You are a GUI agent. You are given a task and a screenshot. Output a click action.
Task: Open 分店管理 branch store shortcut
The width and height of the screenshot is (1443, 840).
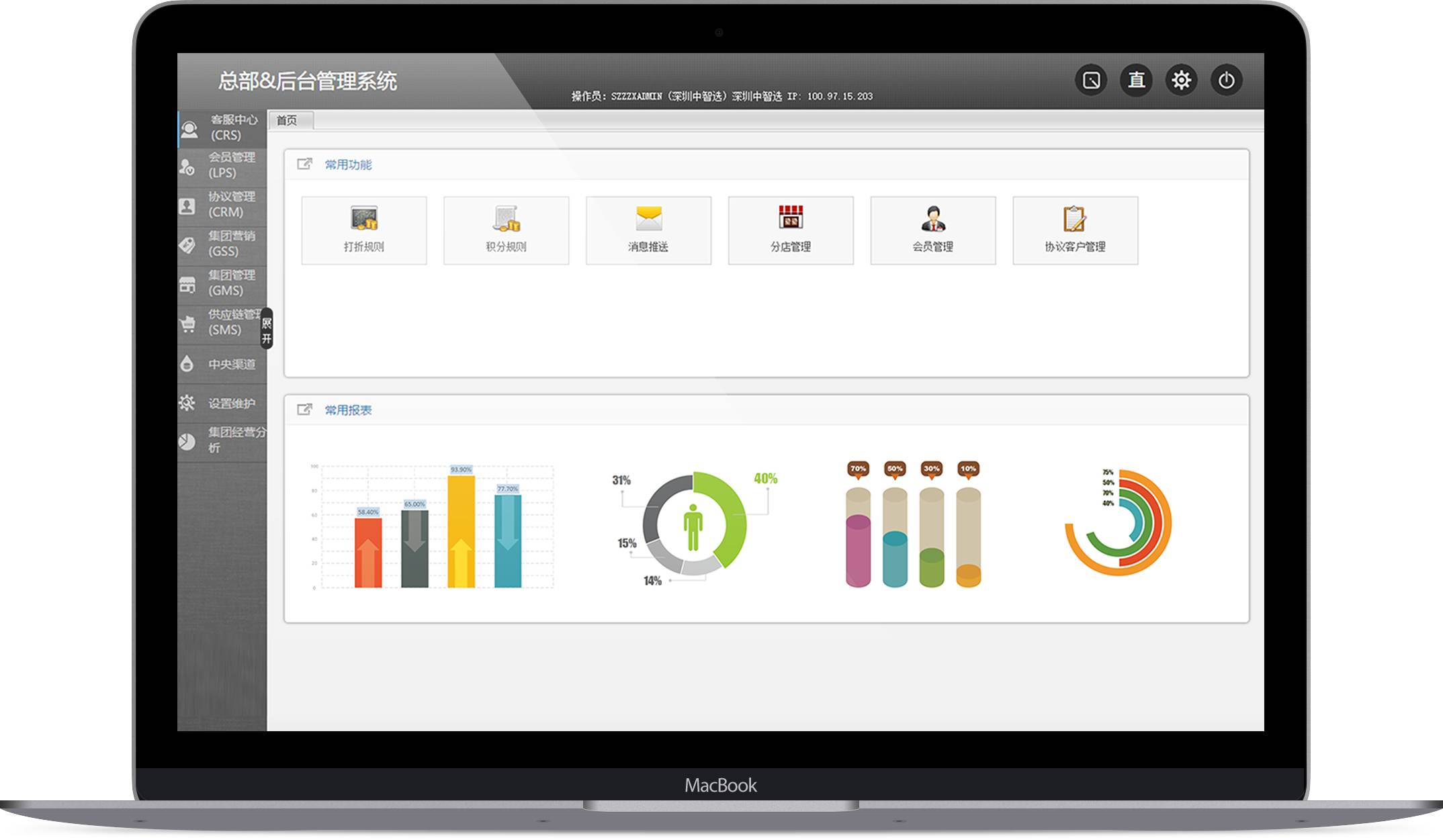(x=791, y=230)
